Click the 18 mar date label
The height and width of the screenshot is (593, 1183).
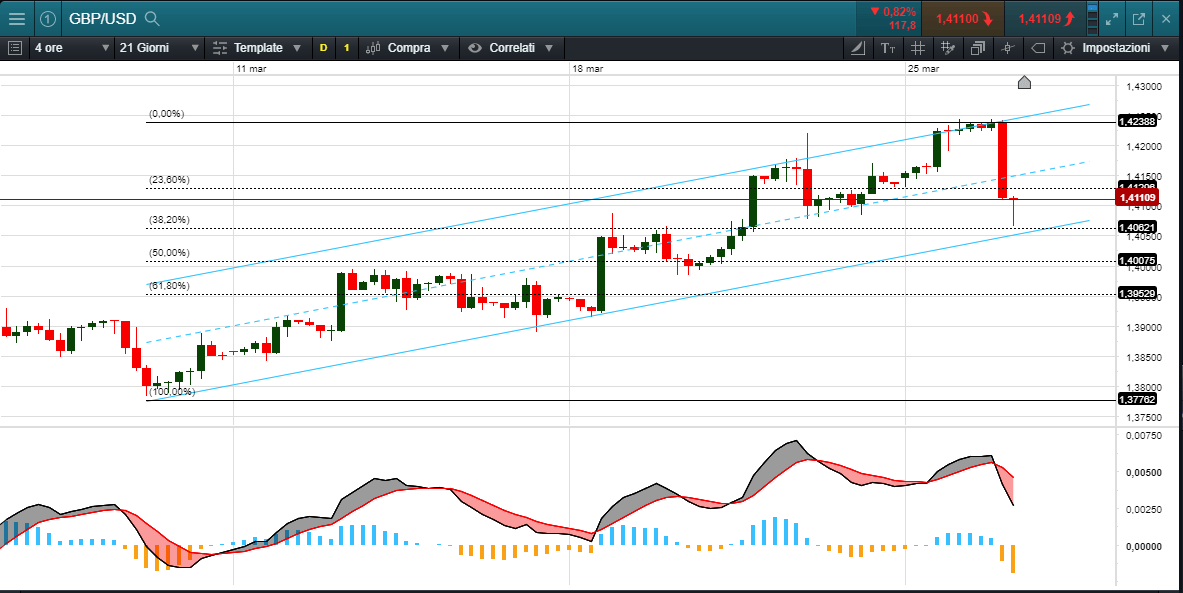588,69
